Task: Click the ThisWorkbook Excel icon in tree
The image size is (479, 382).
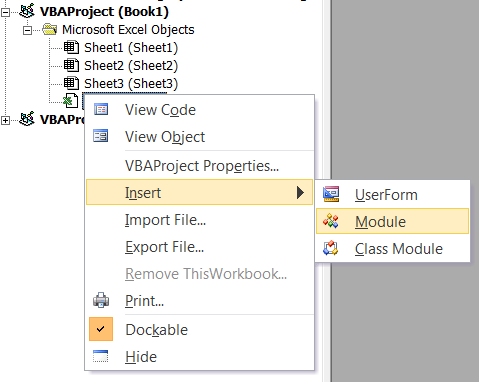Action: [x=70, y=101]
